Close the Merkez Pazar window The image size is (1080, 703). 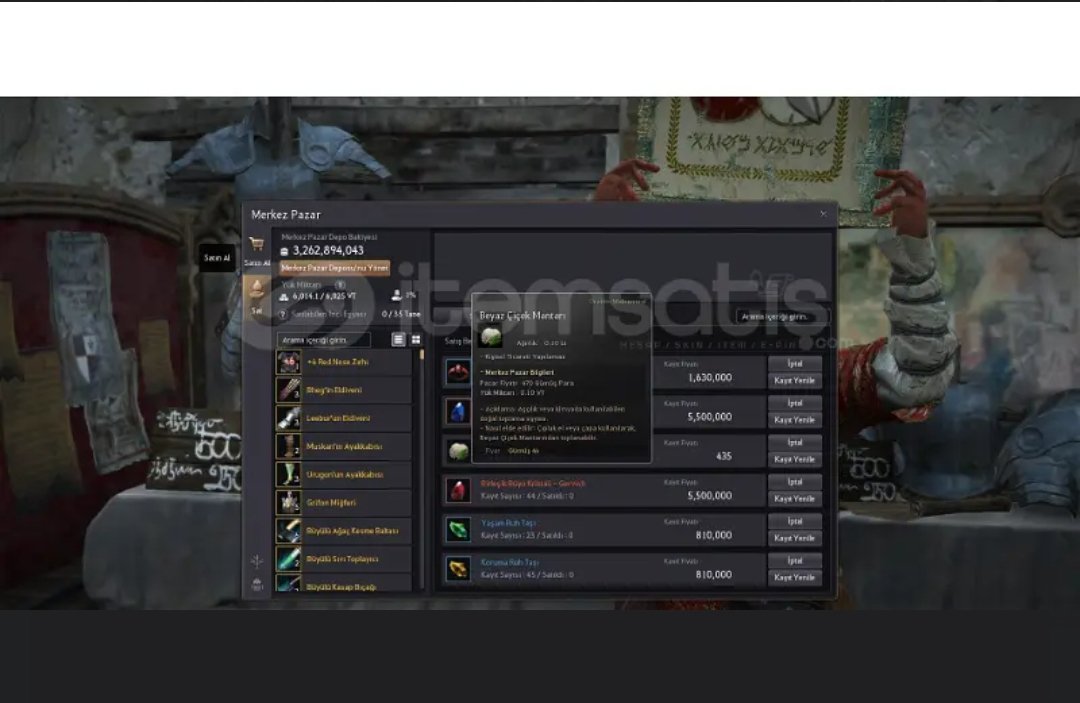(x=823, y=214)
